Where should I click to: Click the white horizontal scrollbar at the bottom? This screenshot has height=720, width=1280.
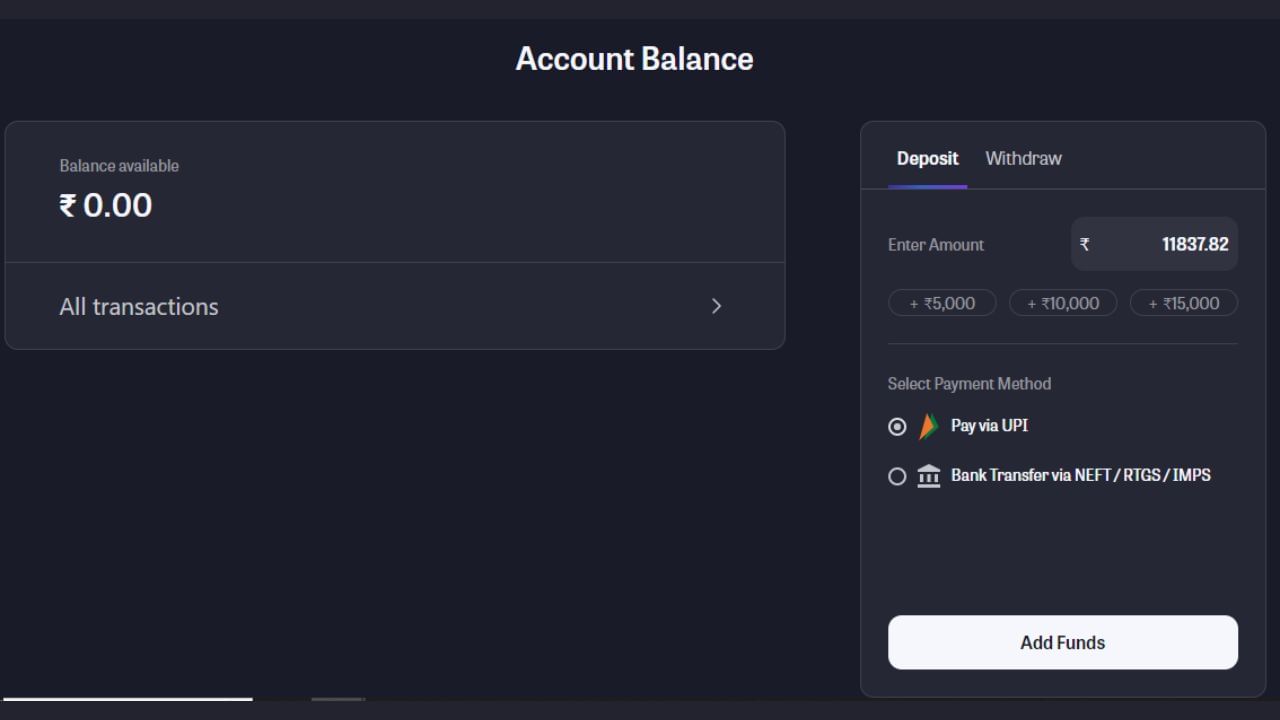128,699
